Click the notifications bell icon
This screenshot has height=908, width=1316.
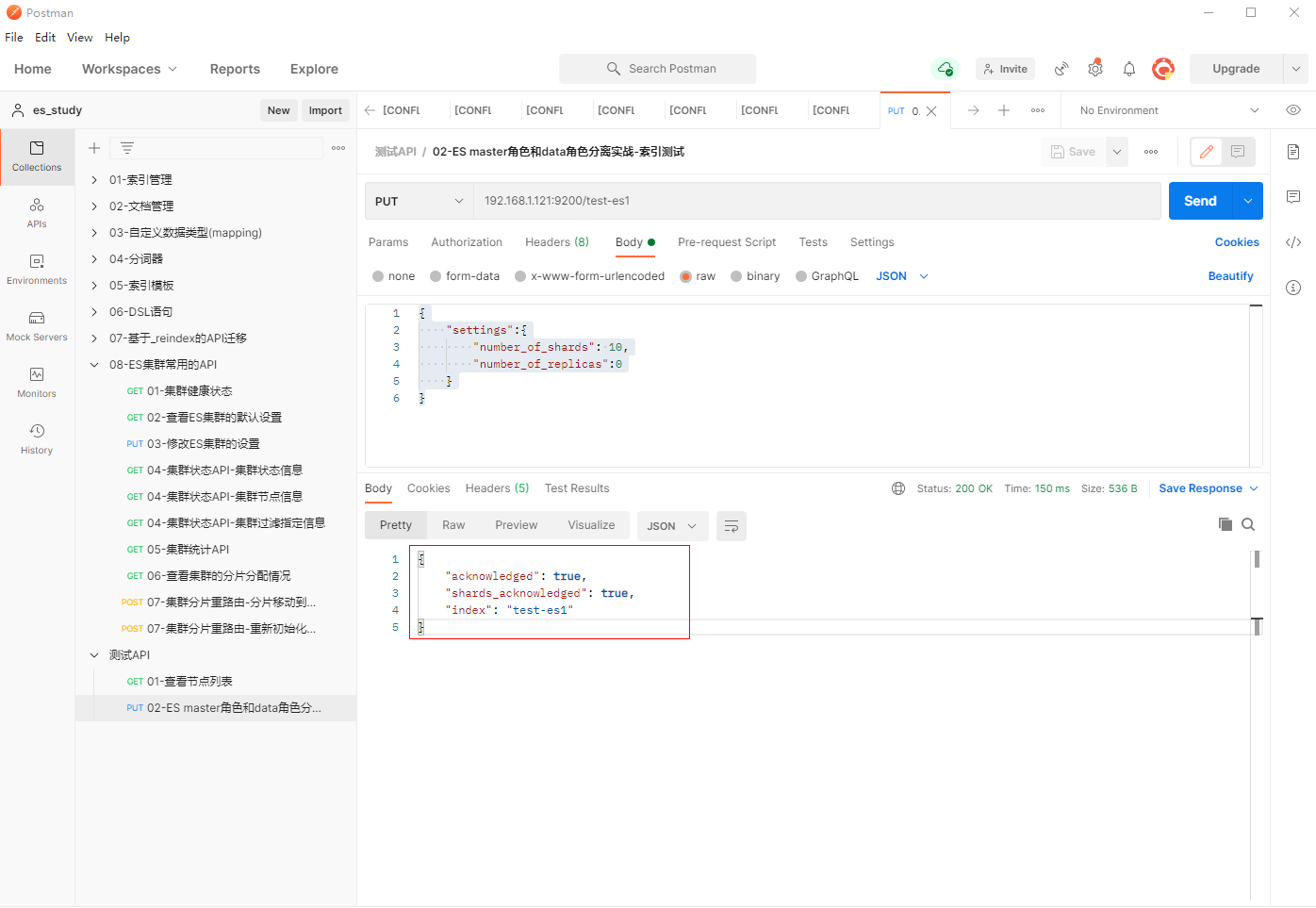(1128, 69)
